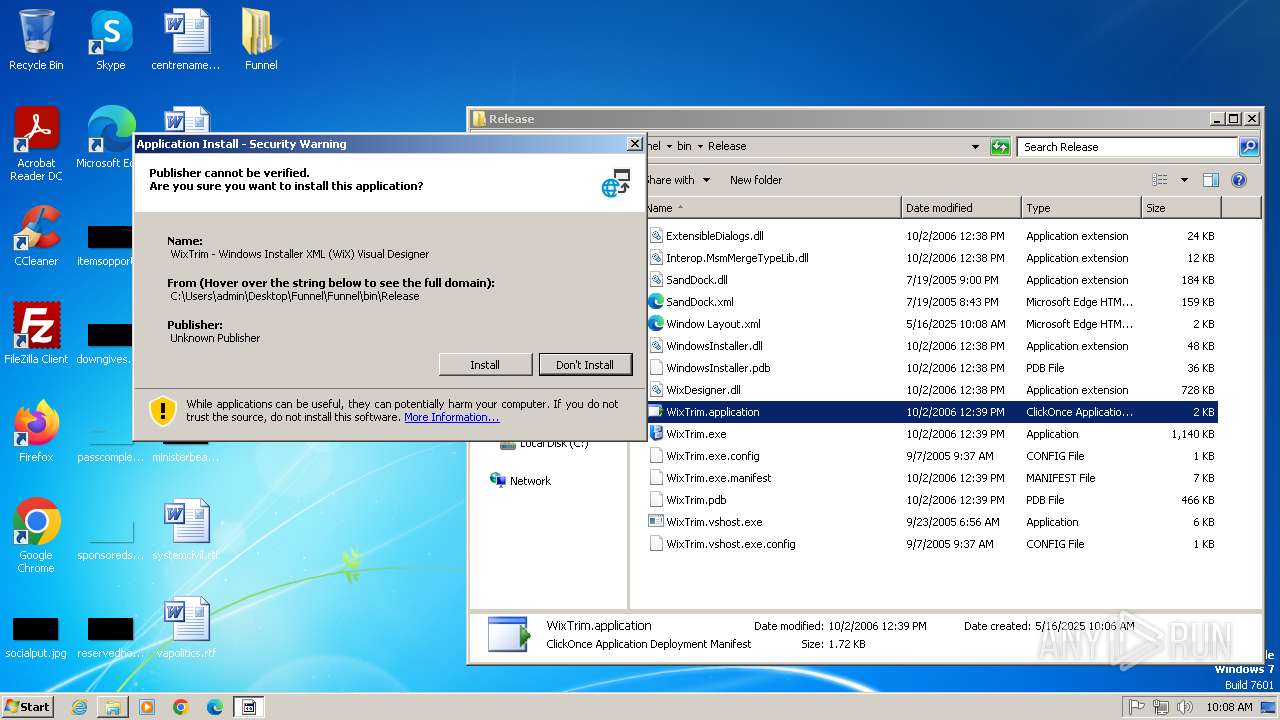Viewport: 1280px width, 720px height.
Task: Launch Google Chrome desktop shortcut
Action: pyautogui.click(x=36, y=535)
